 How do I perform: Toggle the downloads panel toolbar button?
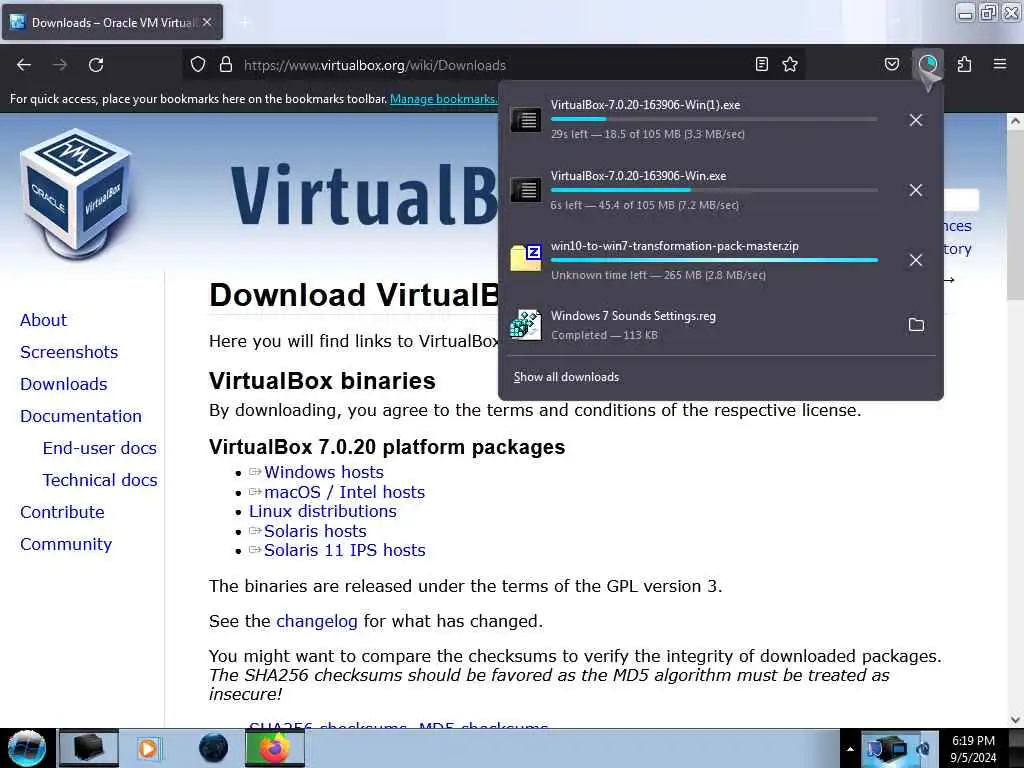[x=928, y=64]
